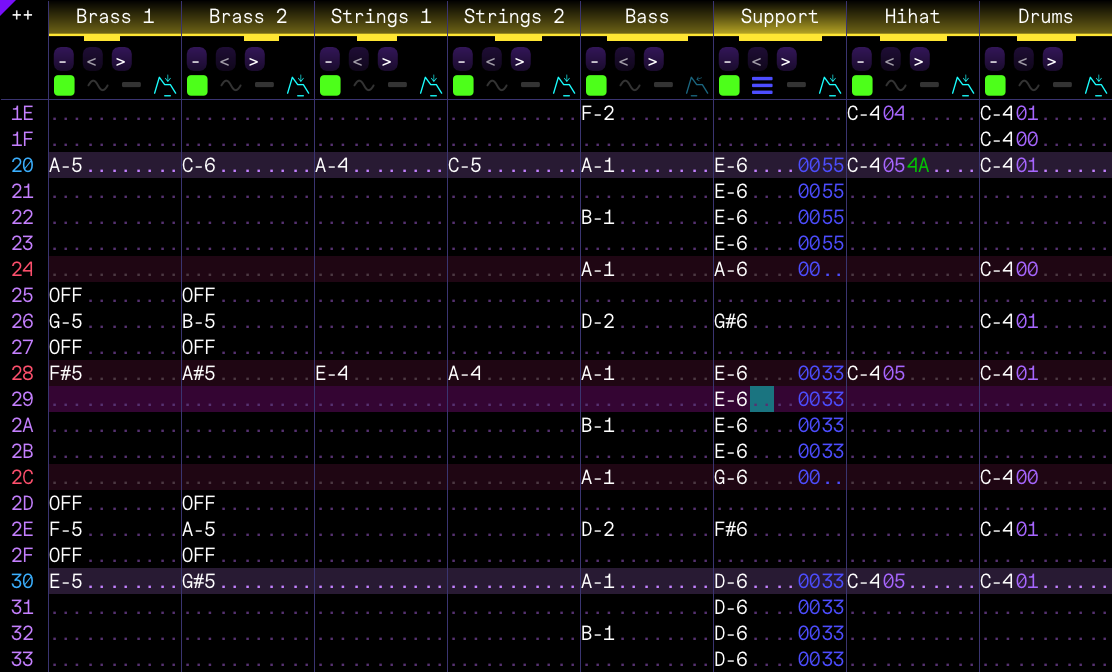Collapse the Strings 1 channel with minus button
The image size is (1112, 672).
click(329, 60)
